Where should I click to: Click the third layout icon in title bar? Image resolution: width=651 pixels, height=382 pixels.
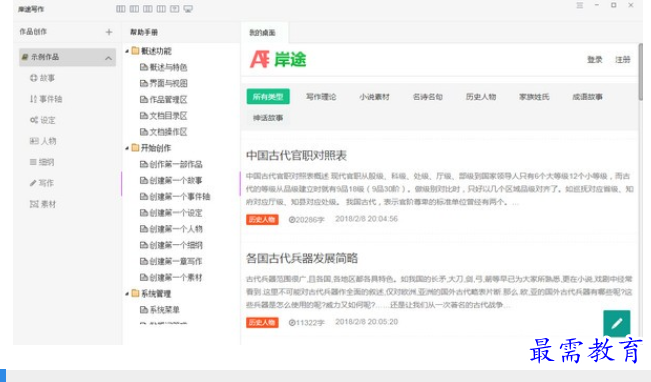coord(148,9)
